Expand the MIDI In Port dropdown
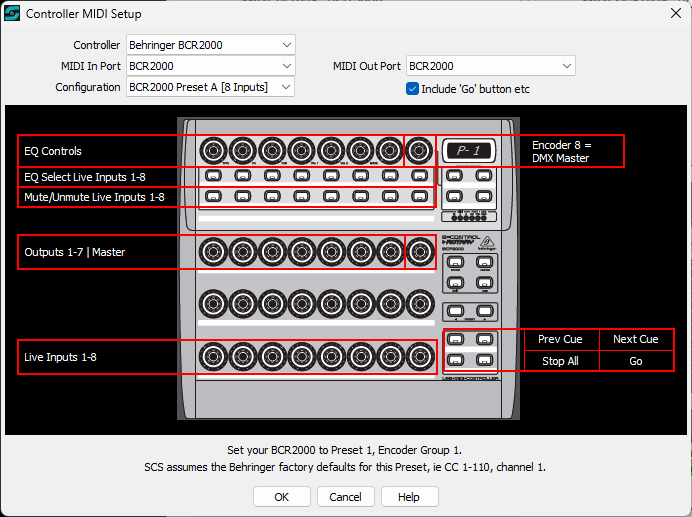The width and height of the screenshot is (692, 517). click(x=211, y=66)
